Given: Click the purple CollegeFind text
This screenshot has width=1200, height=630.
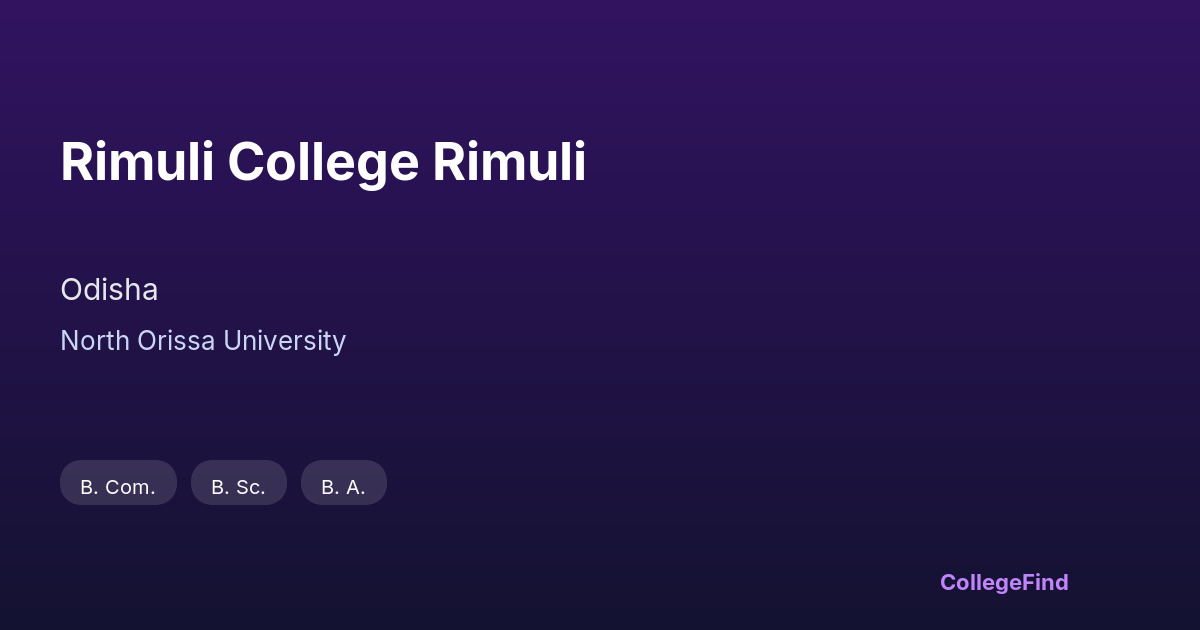Looking at the screenshot, I should 1003,582.
